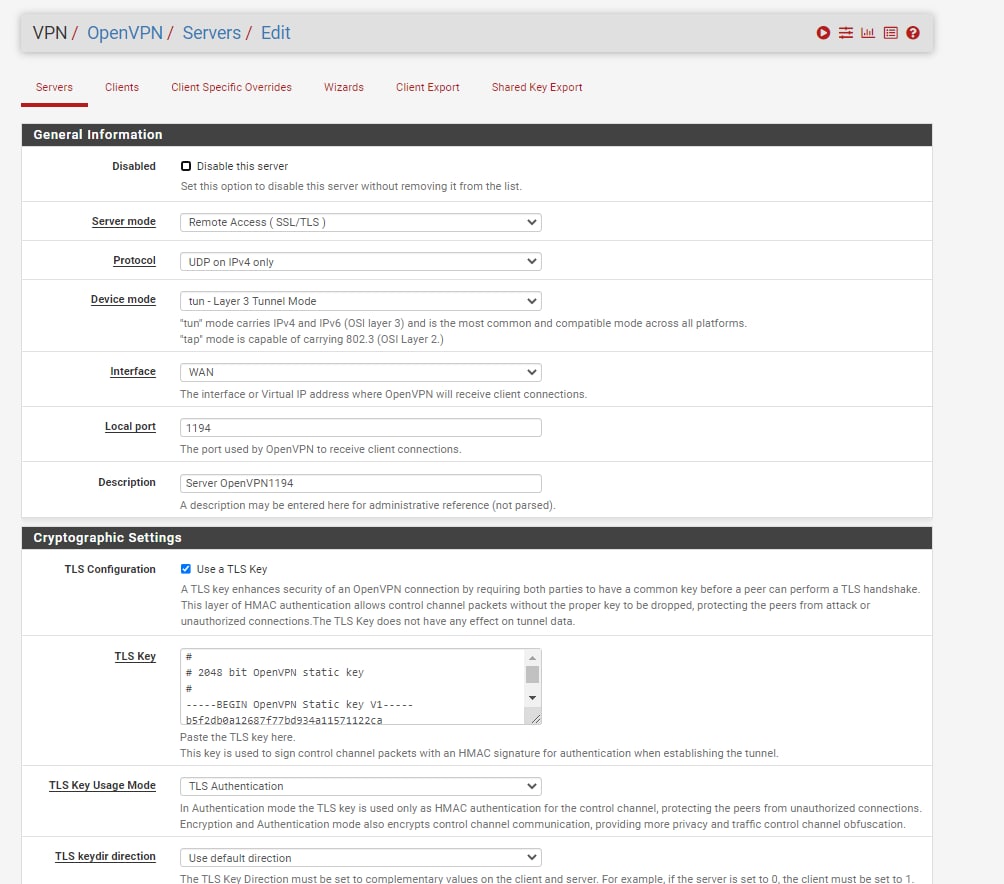Click the Disabled field label

134,166
